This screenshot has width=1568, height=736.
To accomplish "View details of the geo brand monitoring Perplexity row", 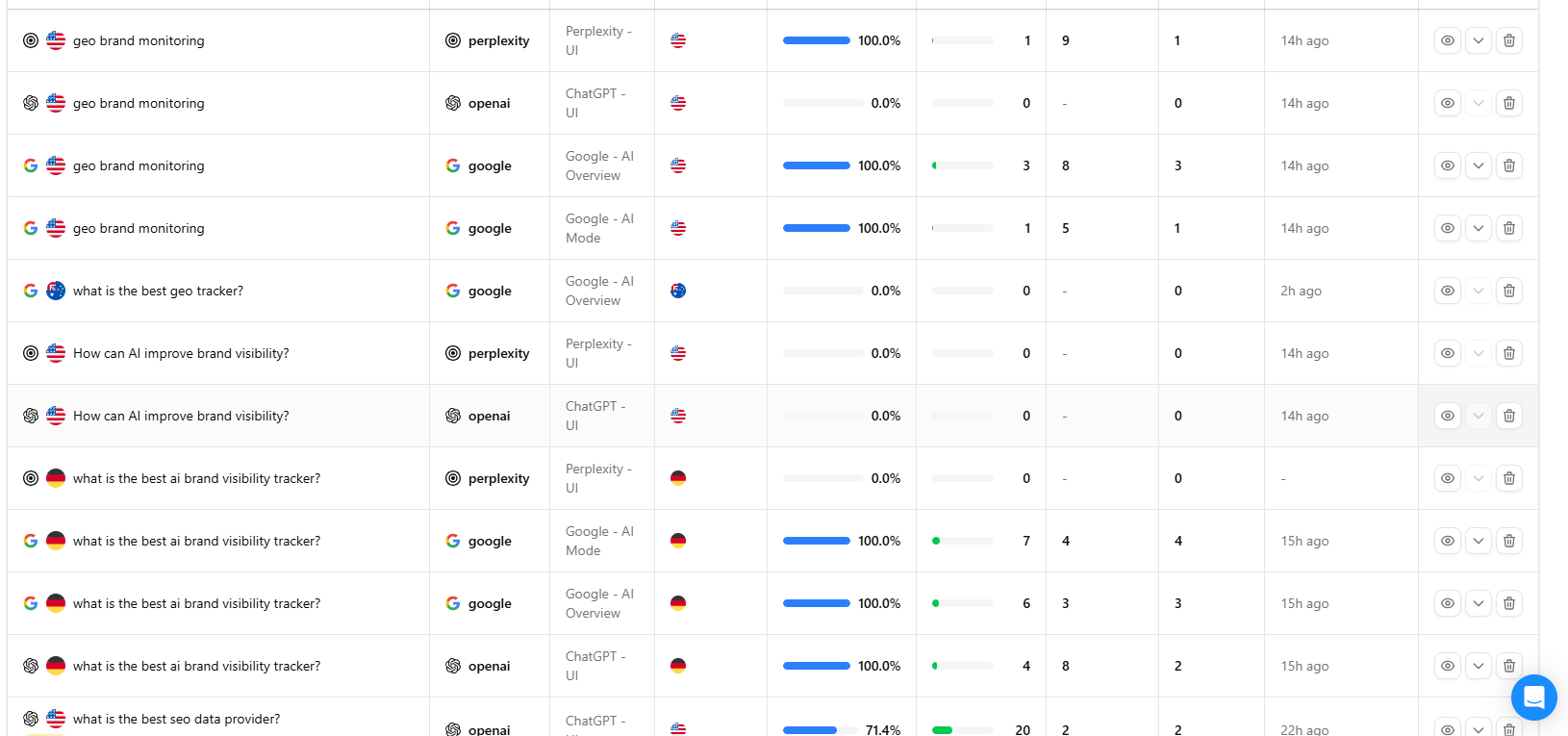I will click(1447, 40).
